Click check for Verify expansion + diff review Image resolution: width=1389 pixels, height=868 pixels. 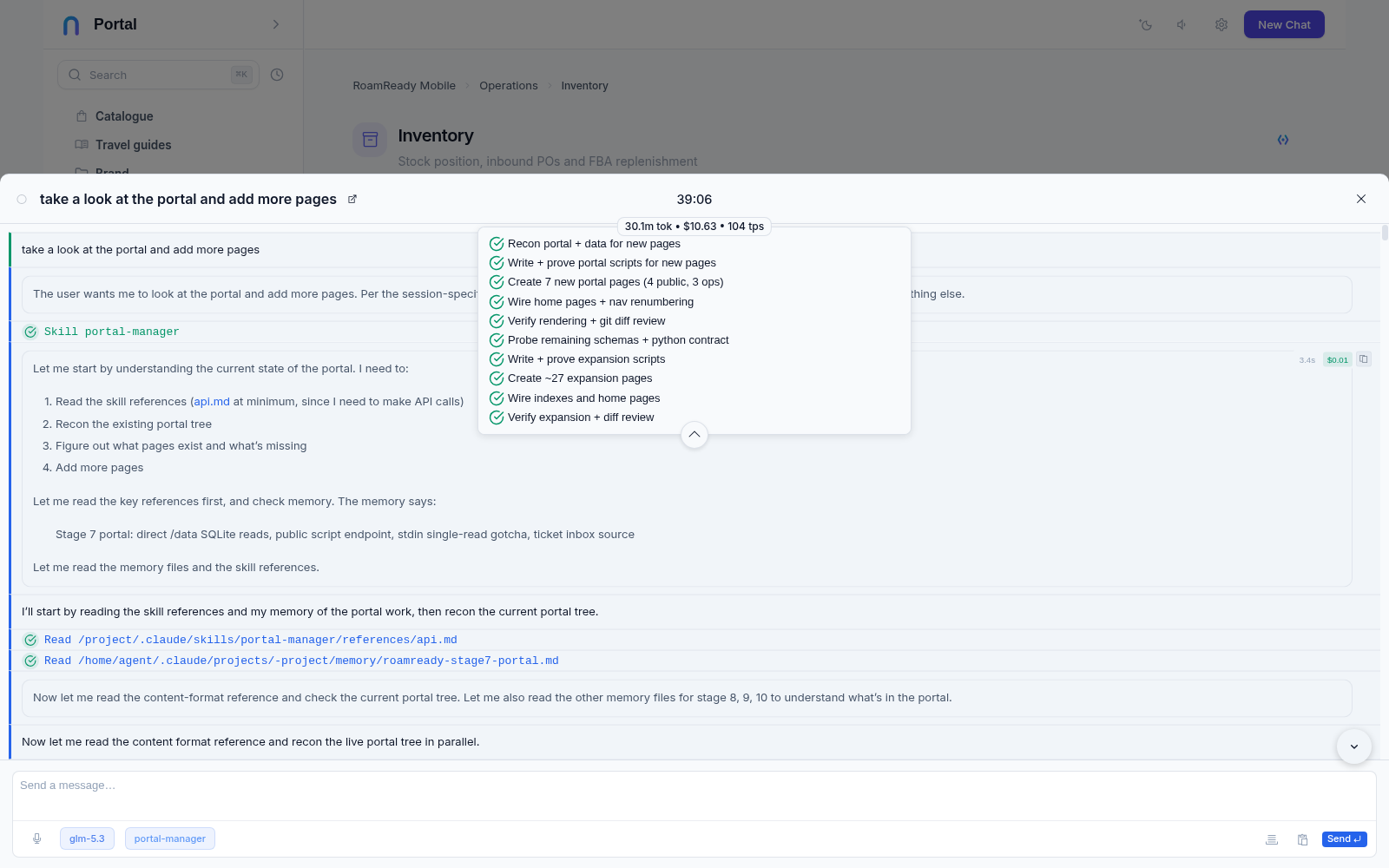[x=497, y=418]
